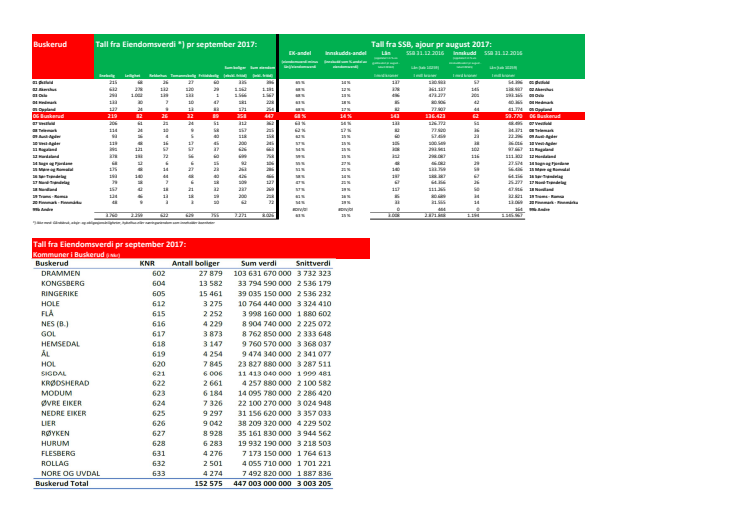This screenshot has height=527, width=746.
Task: Click the 'KRØDSHERAD' municipality name
Action: pyautogui.click(x=65, y=383)
